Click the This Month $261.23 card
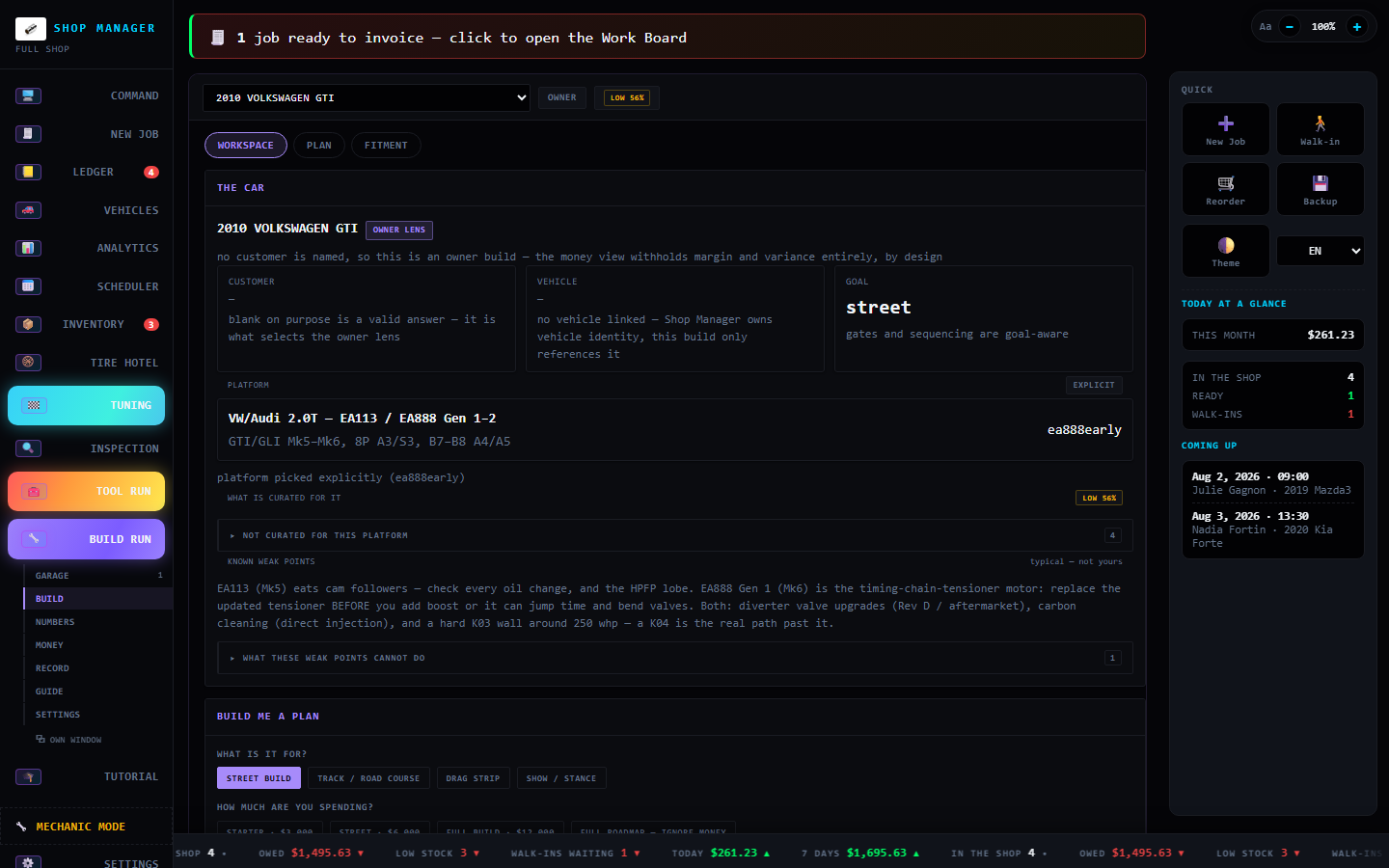Viewport: 1389px width, 868px height. pos(1272,335)
